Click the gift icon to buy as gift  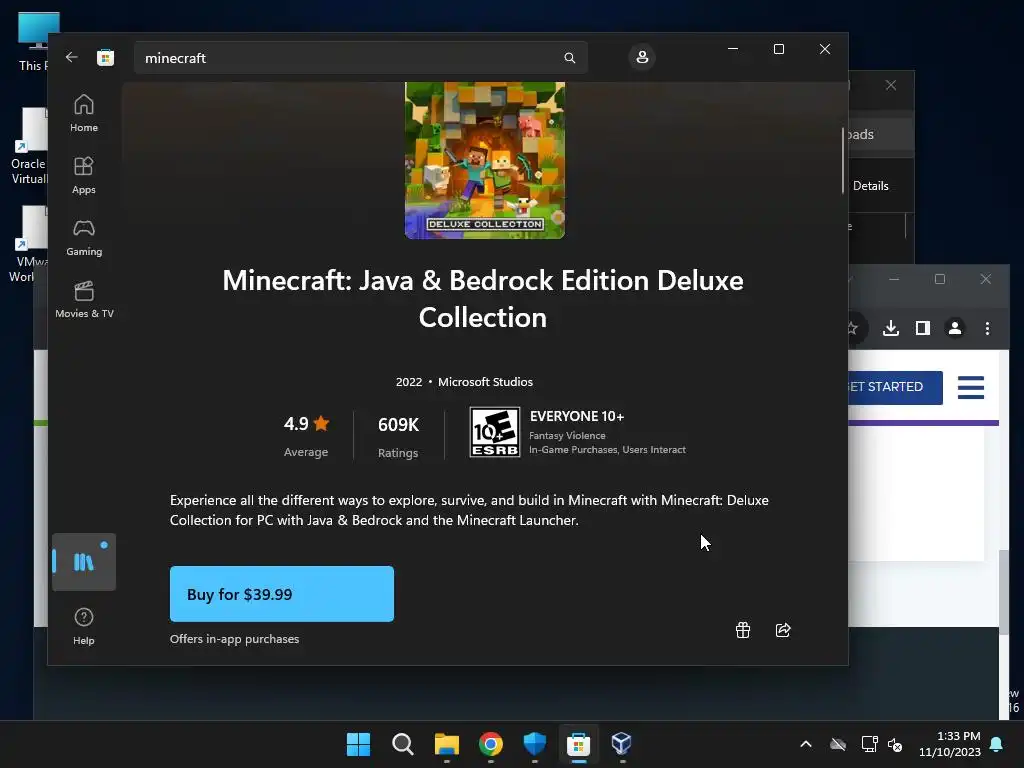tap(743, 630)
